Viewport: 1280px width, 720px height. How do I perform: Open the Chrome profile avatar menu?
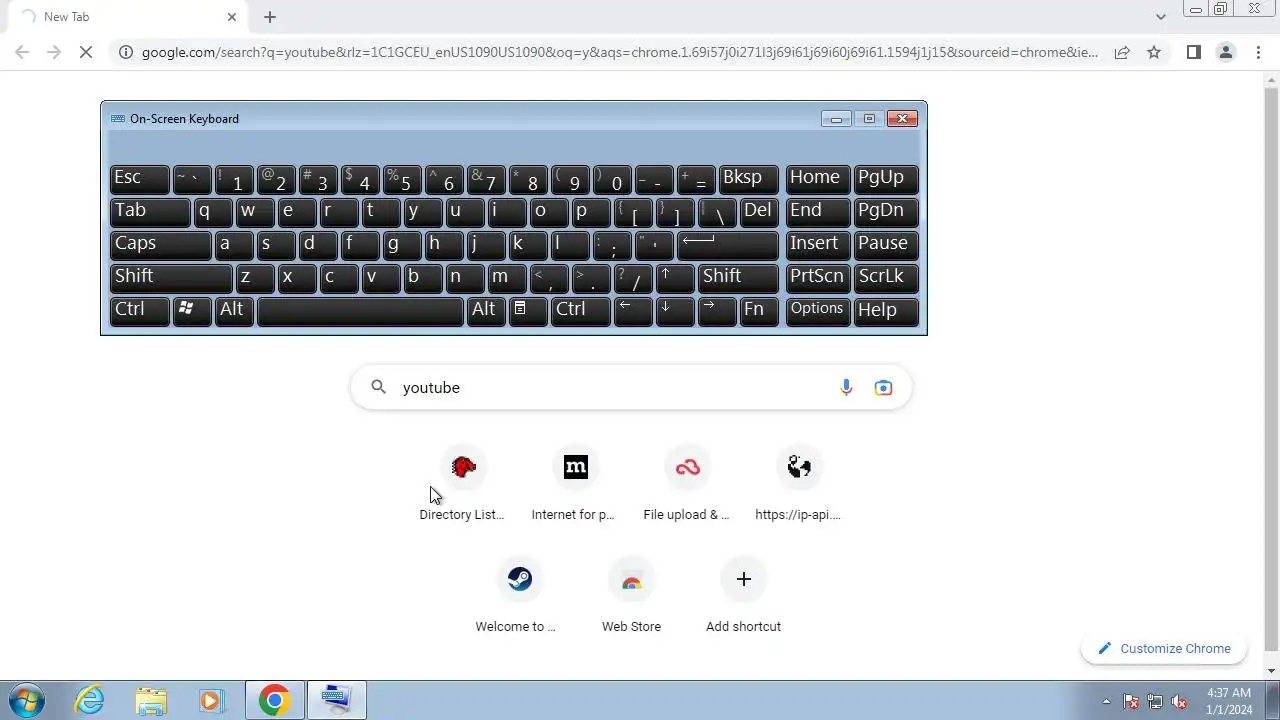click(1225, 52)
